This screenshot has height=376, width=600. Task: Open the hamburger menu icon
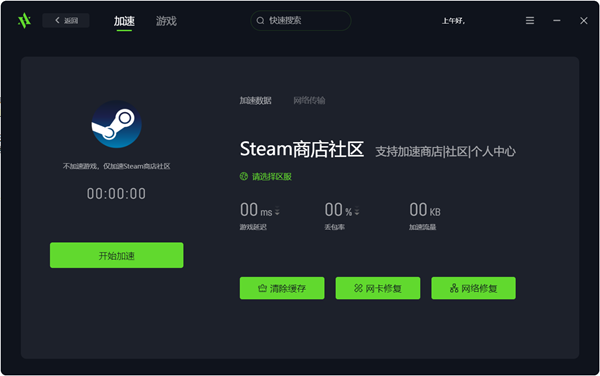530,21
